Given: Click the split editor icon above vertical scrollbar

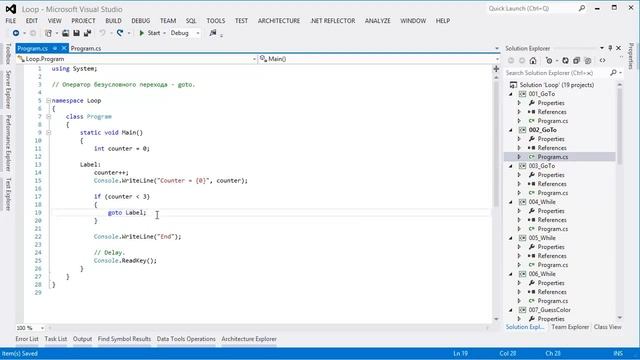Looking at the screenshot, I should point(496,69).
